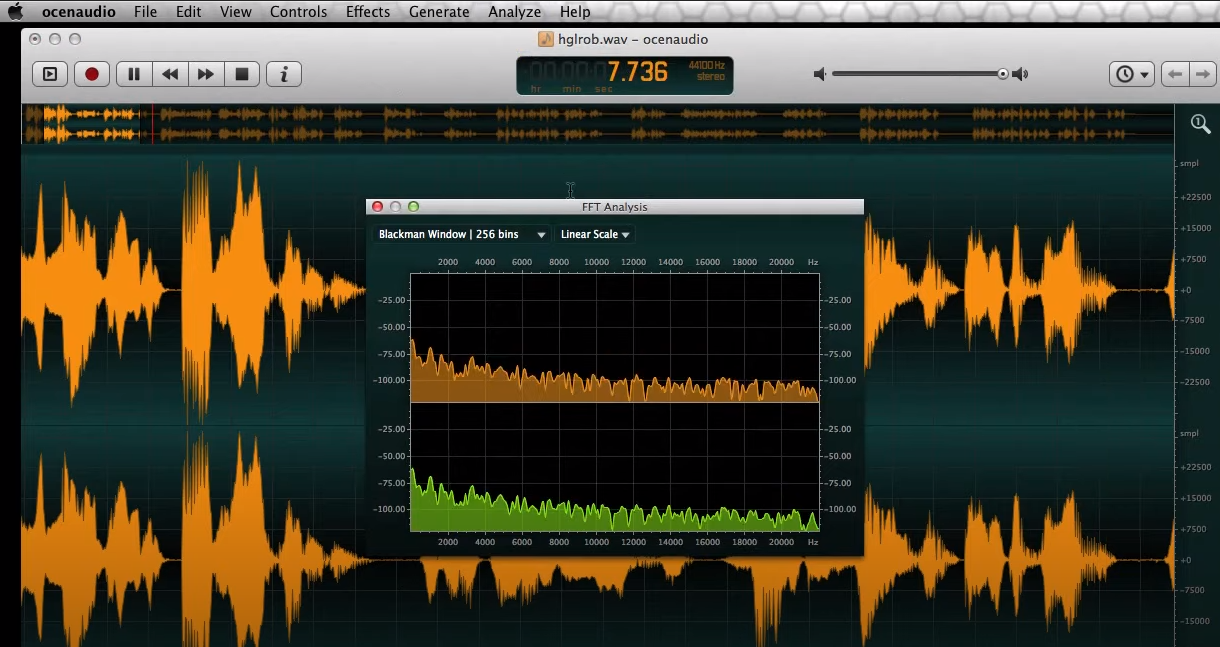Mute audio via the left speaker icon
This screenshot has width=1220, height=647.
[820, 73]
